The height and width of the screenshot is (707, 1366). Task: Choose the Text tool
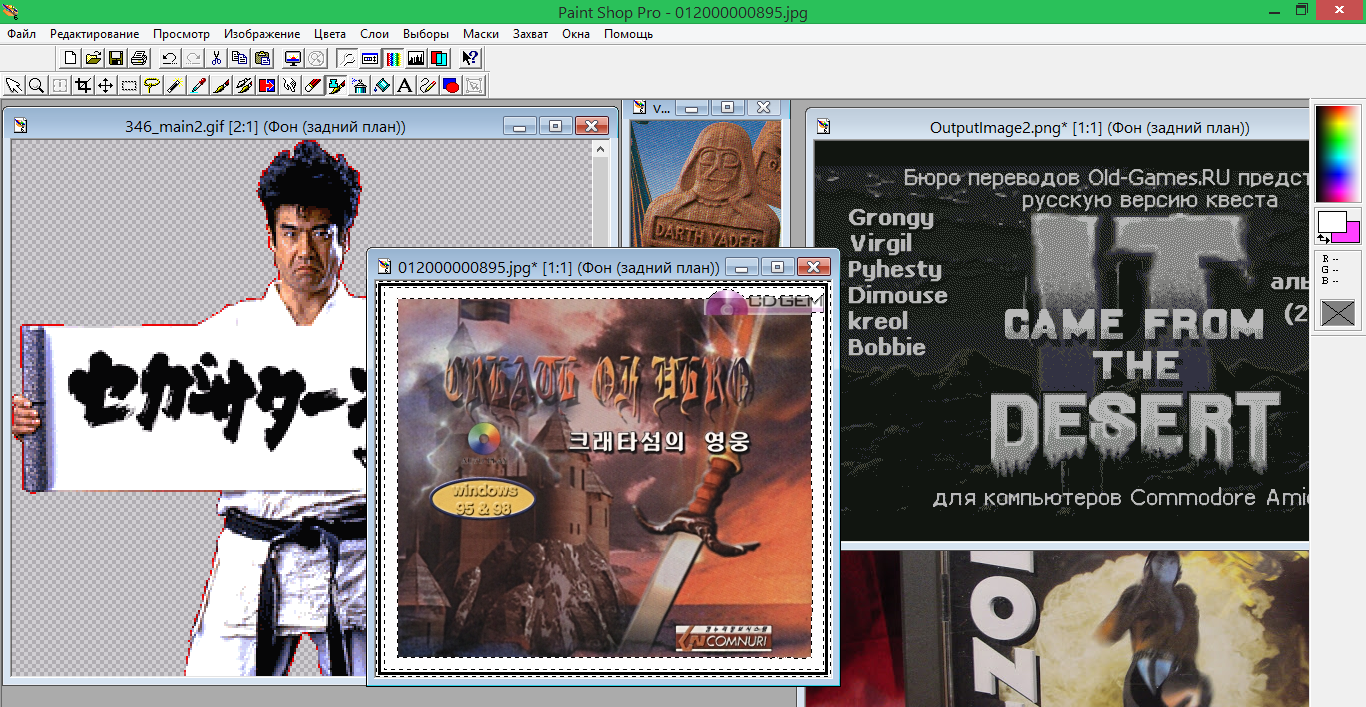[405, 85]
